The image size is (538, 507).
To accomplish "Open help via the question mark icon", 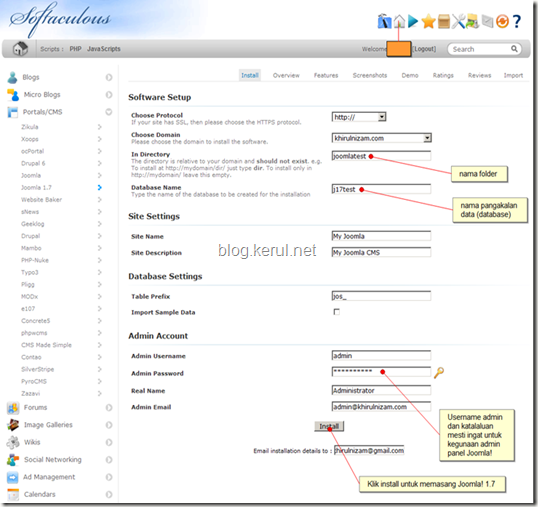I will [x=517, y=22].
